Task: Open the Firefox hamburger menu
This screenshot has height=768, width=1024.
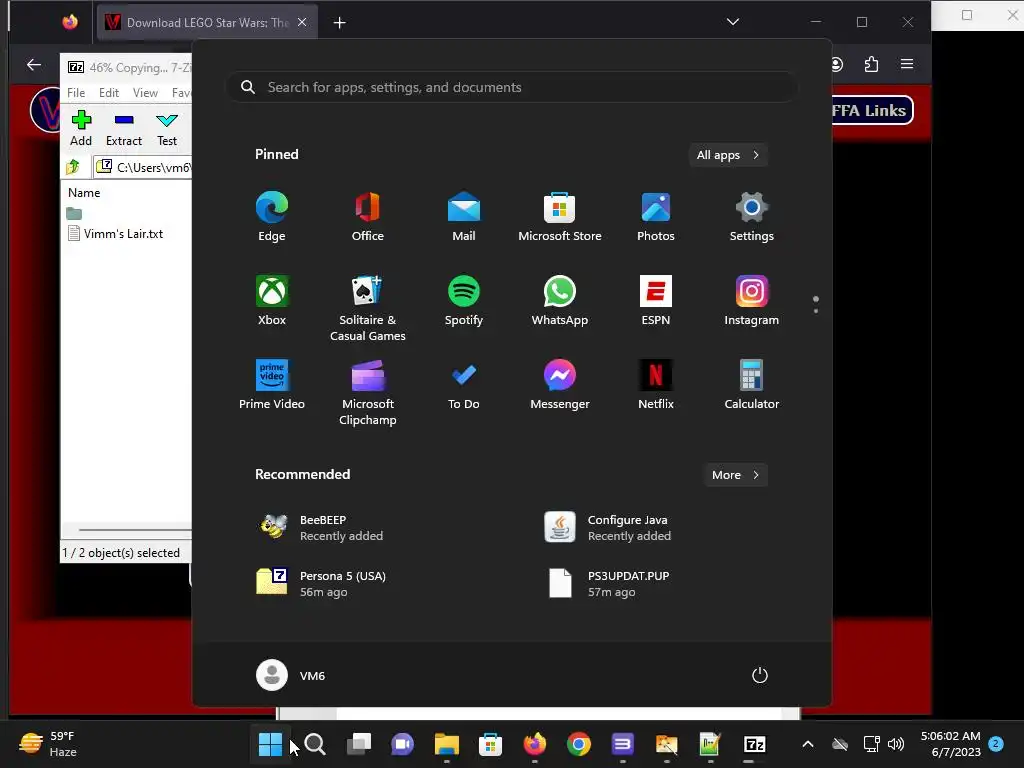Action: point(906,64)
